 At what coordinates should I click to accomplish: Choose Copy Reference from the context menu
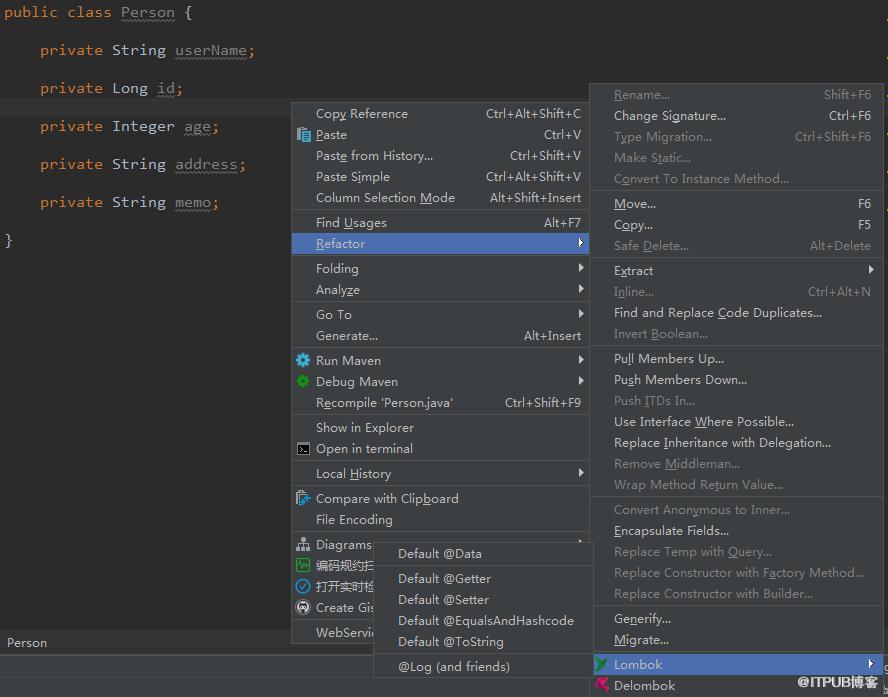(440, 114)
